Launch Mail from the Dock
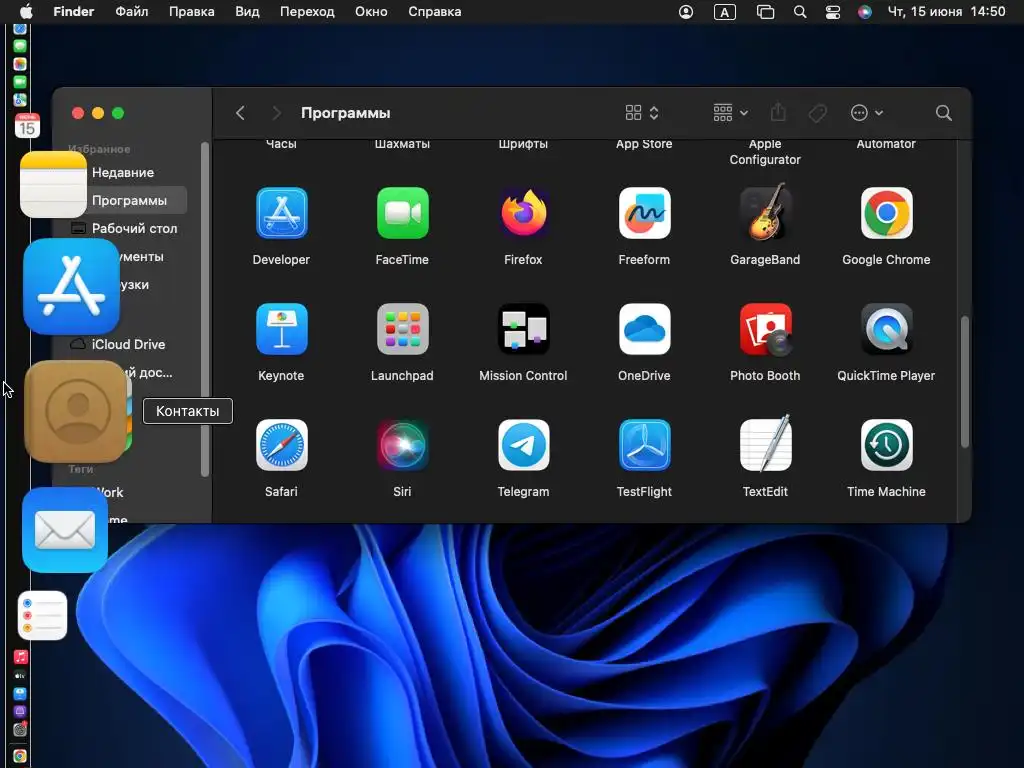The image size is (1024, 768). 65,530
